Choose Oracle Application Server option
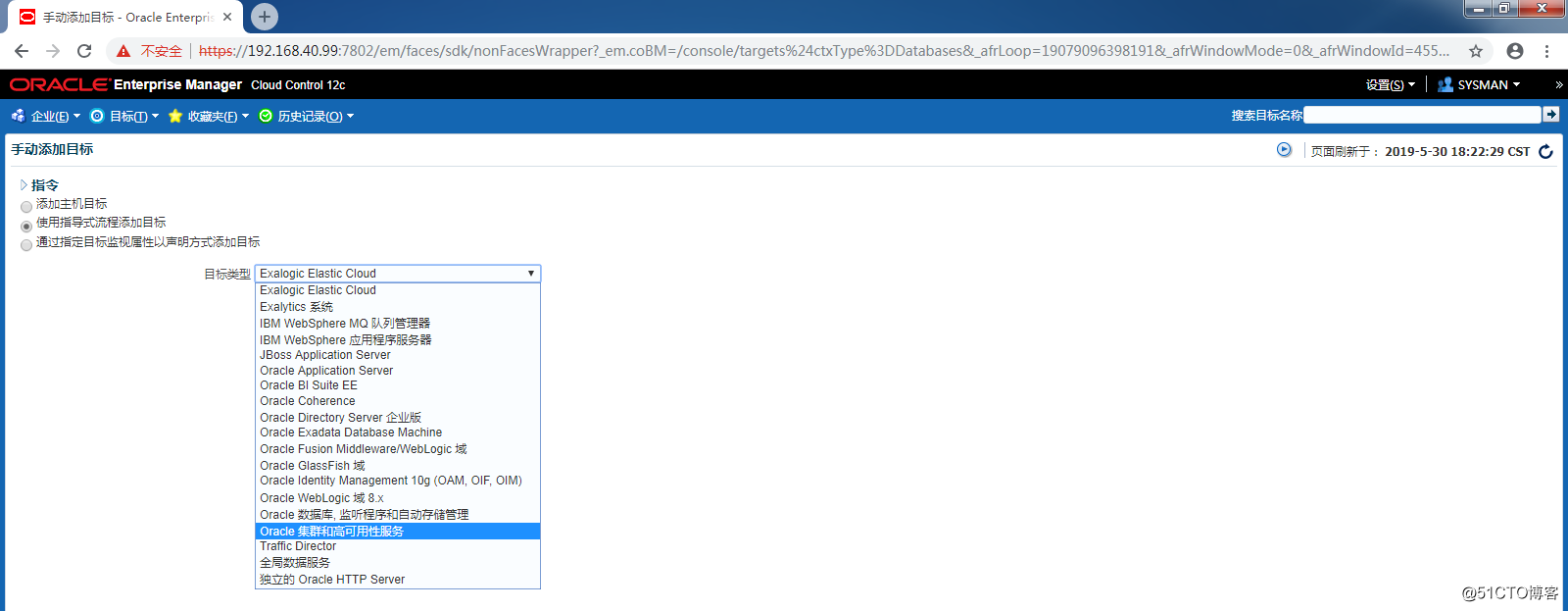This screenshot has height=611, width=1568. pos(398,371)
